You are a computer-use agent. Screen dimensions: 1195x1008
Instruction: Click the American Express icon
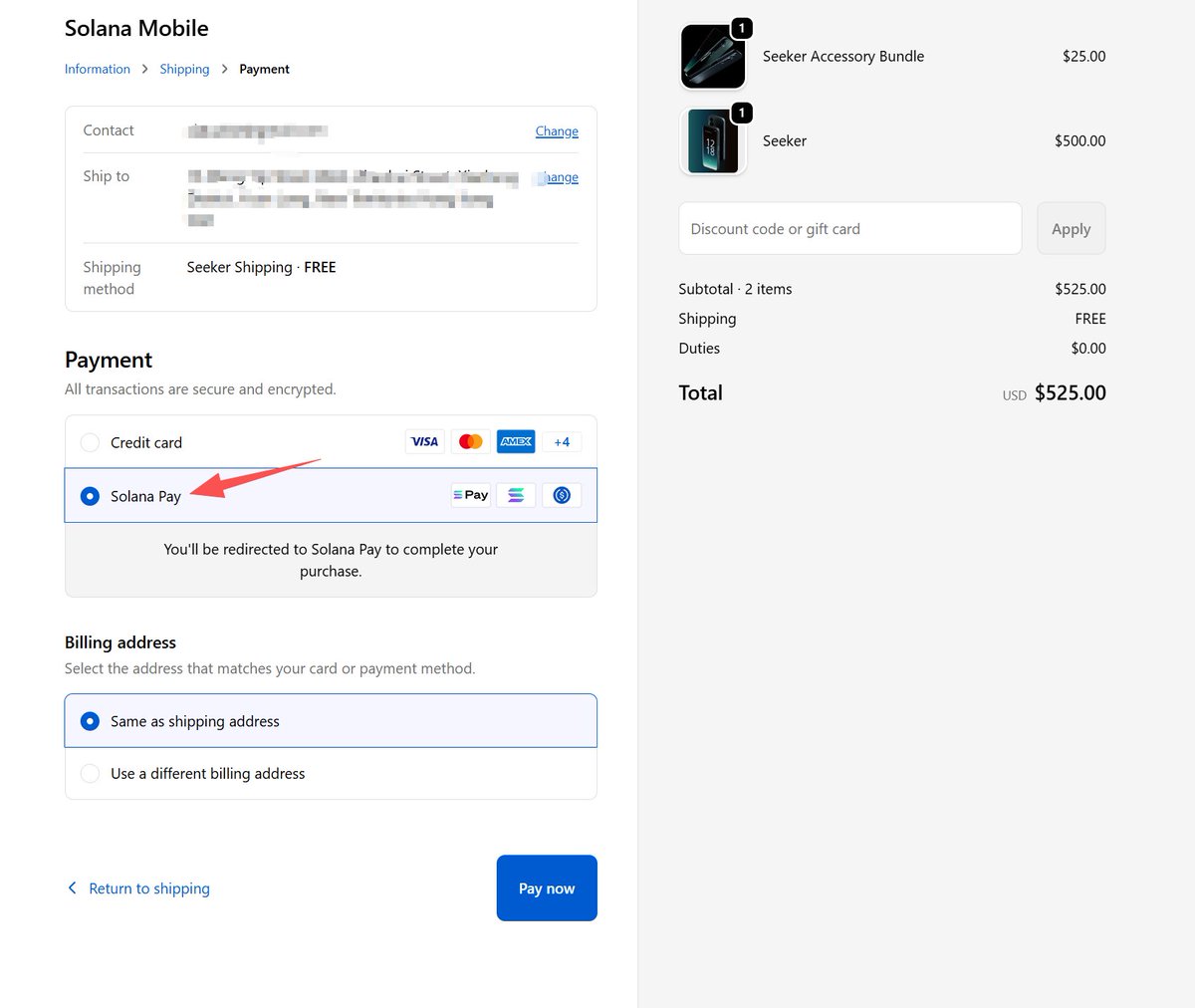[x=516, y=442]
